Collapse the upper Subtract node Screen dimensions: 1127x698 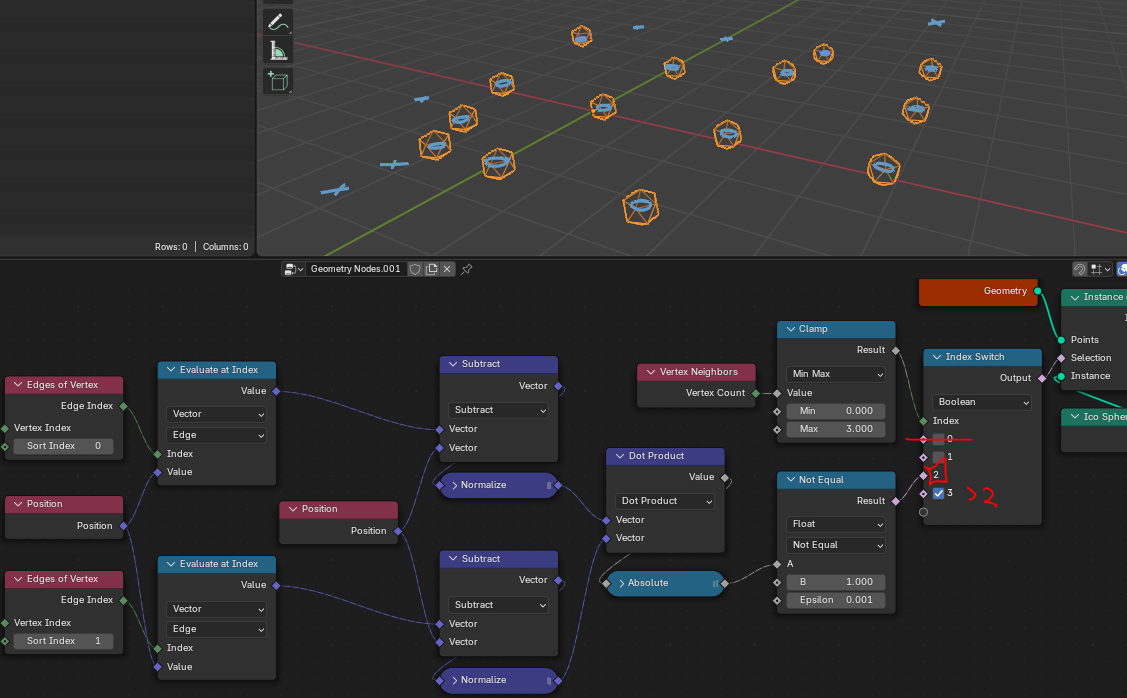click(x=453, y=364)
